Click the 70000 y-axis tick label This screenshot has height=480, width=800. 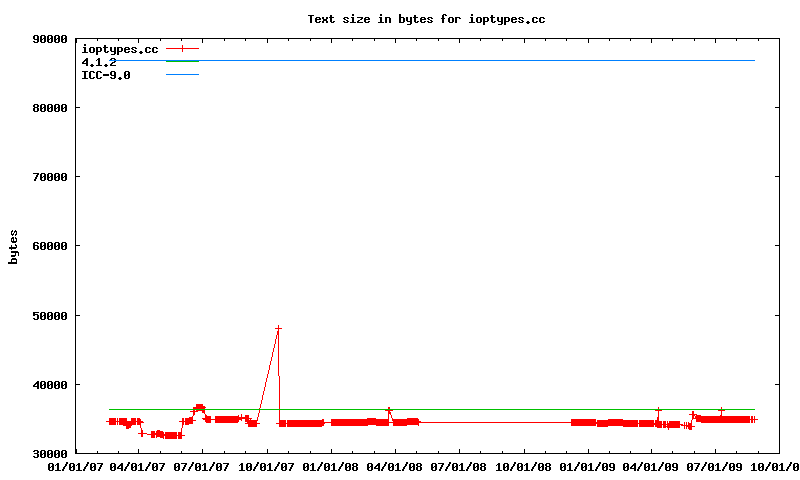pyautogui.click(x=49, y=177)
